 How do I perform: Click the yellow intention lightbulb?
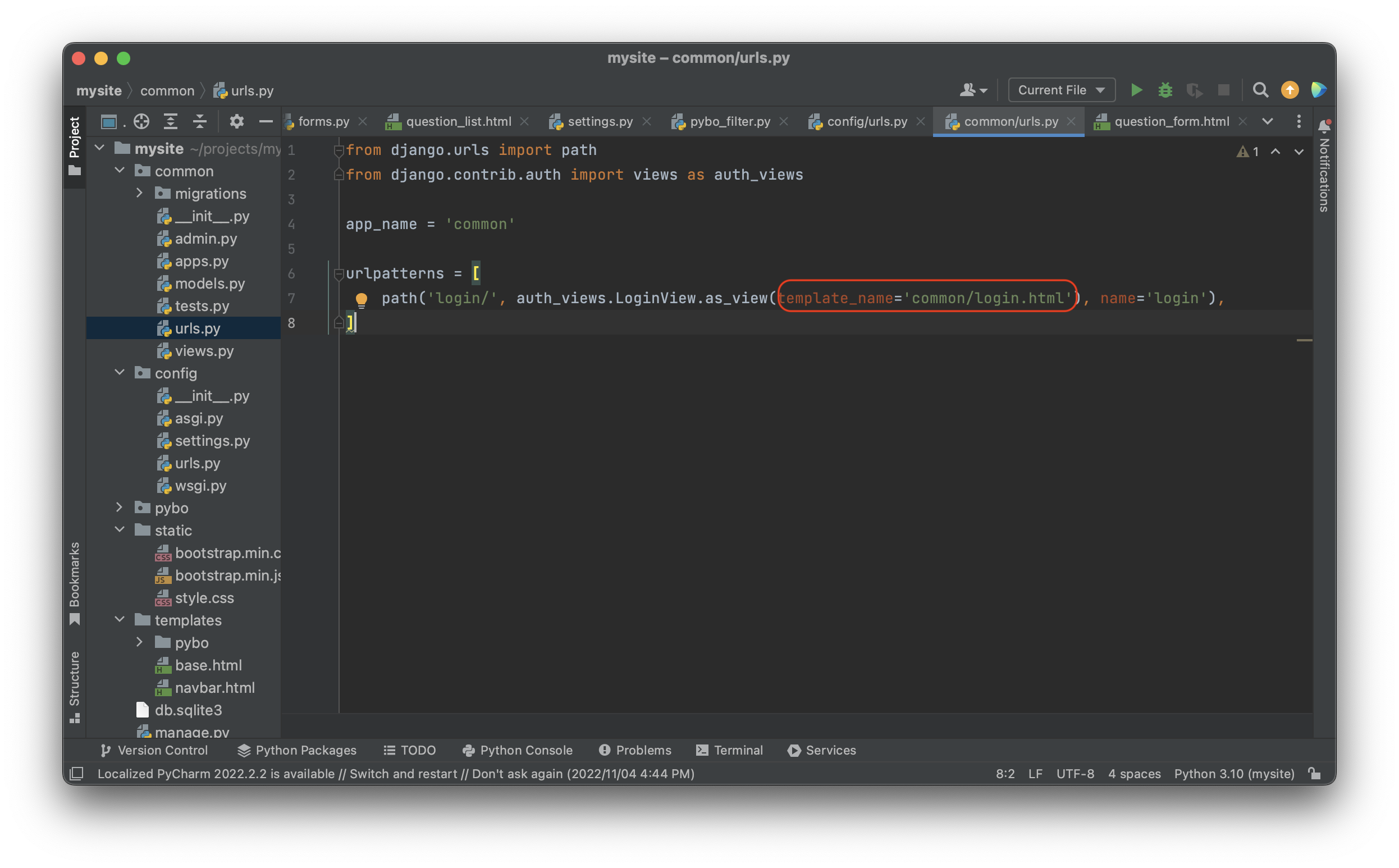(361, 299)
